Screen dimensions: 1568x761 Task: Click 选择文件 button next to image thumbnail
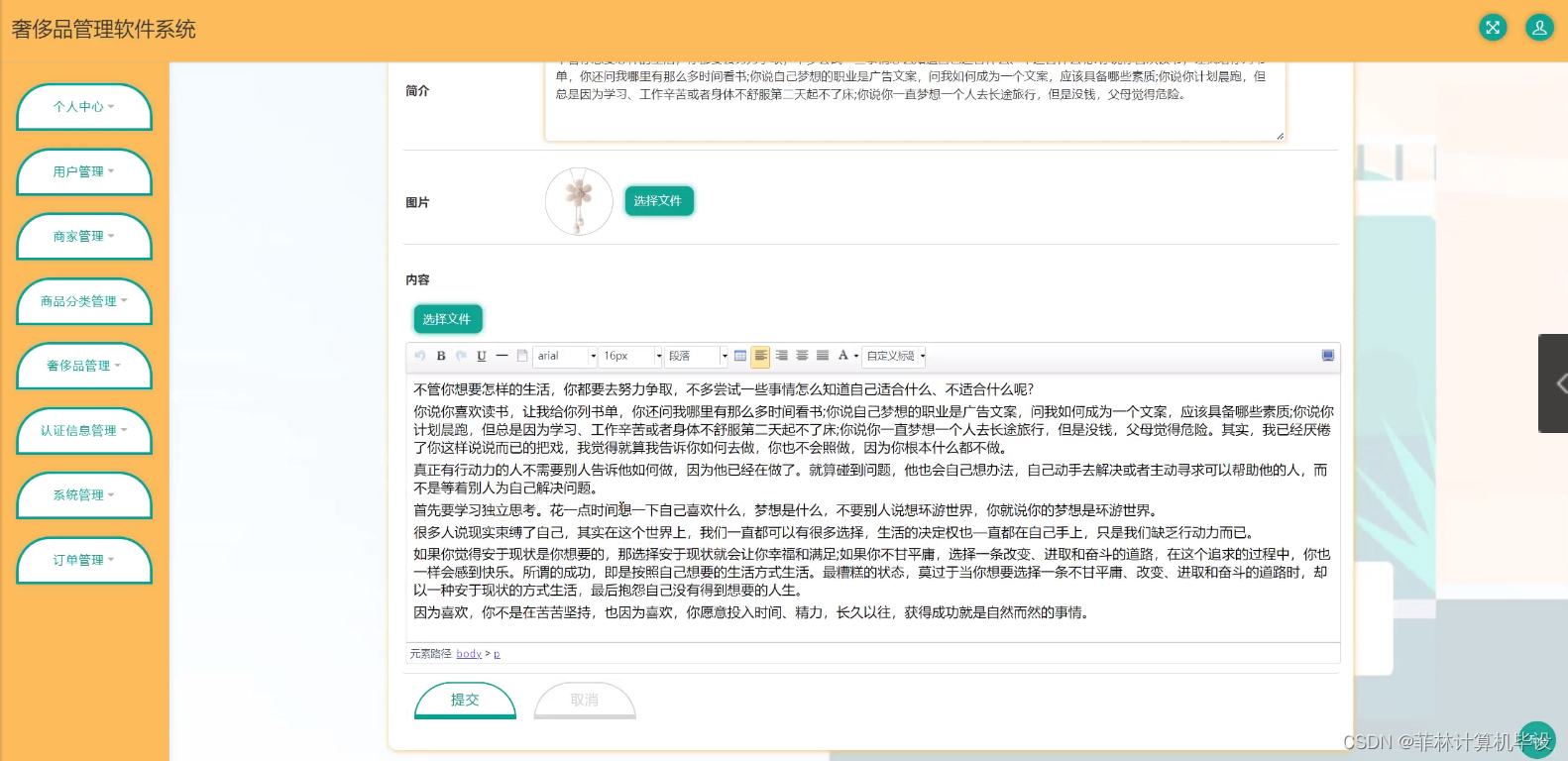[658, 201]
